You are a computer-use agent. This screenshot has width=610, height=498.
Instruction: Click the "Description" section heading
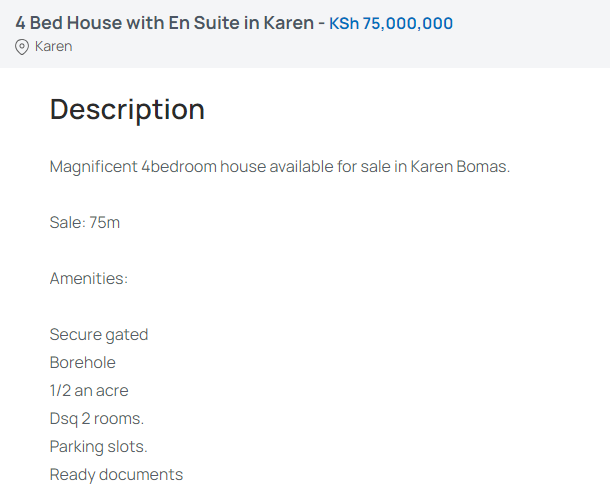point(127,109)
